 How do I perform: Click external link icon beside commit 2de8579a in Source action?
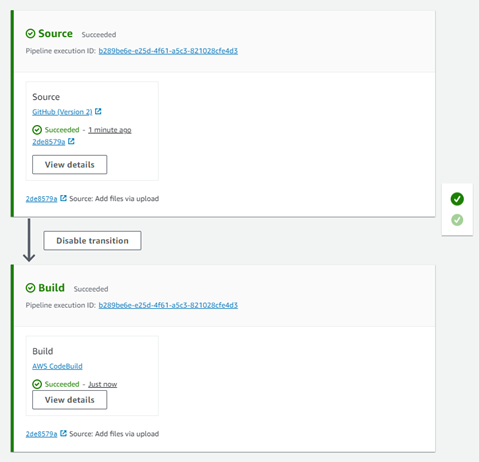point(71,141)
